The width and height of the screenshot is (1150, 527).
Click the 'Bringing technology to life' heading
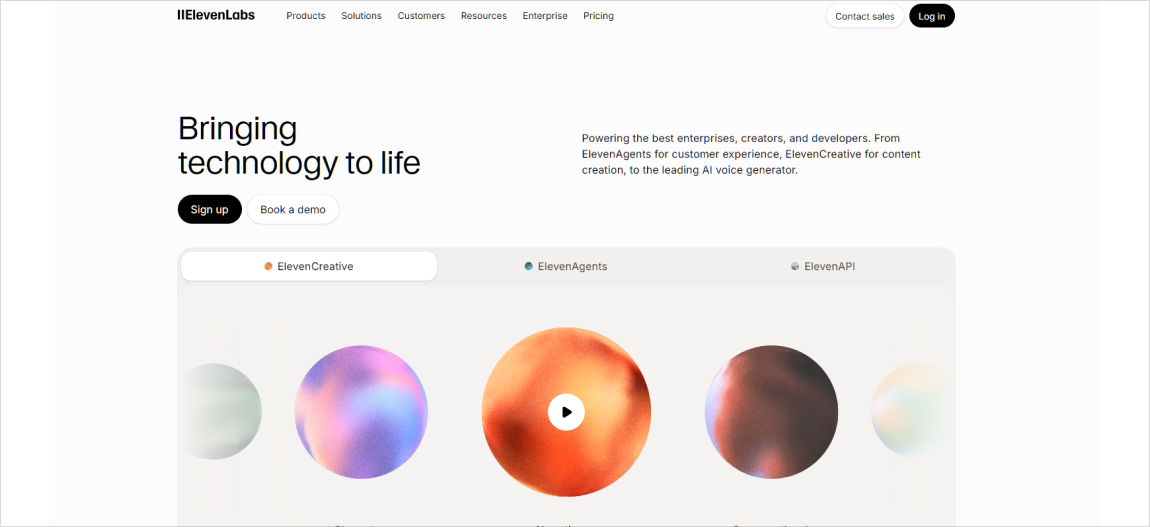[x=299, y=146]
